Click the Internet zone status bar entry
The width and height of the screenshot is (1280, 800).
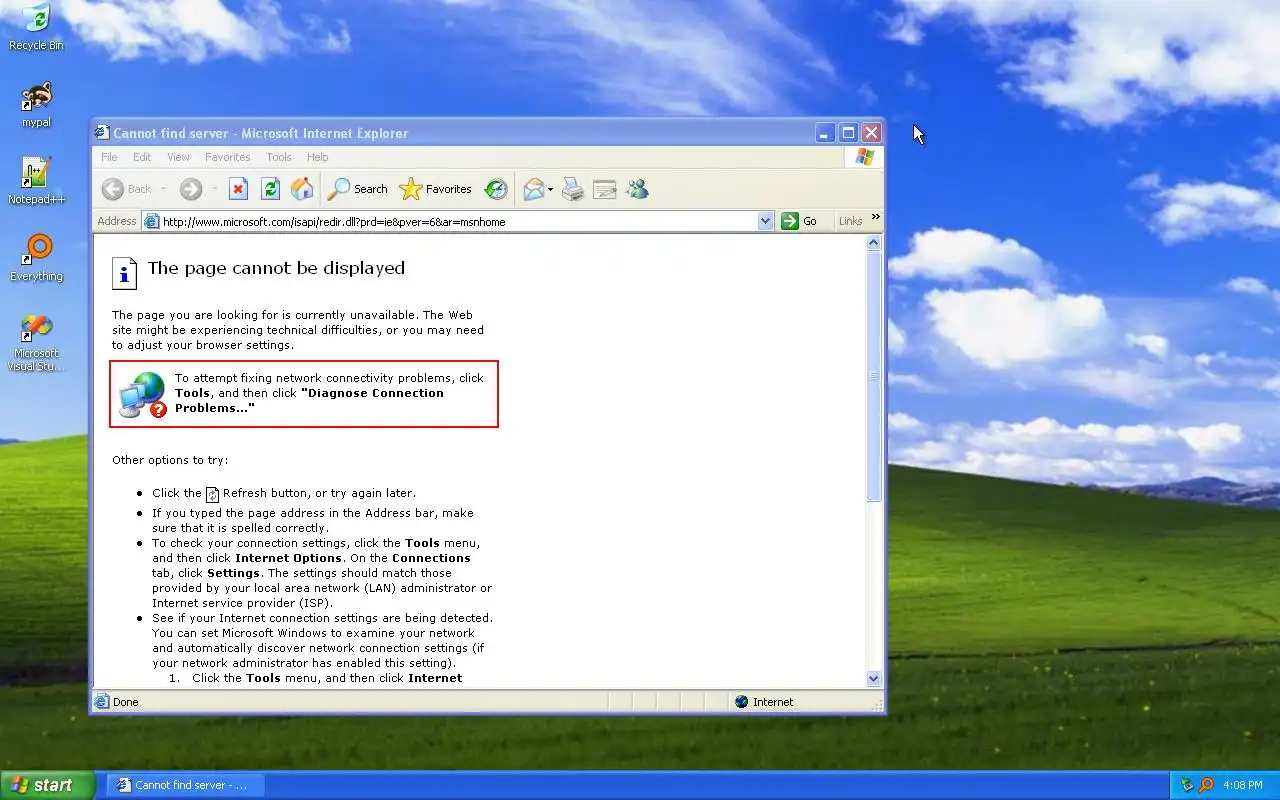point(764,702)
